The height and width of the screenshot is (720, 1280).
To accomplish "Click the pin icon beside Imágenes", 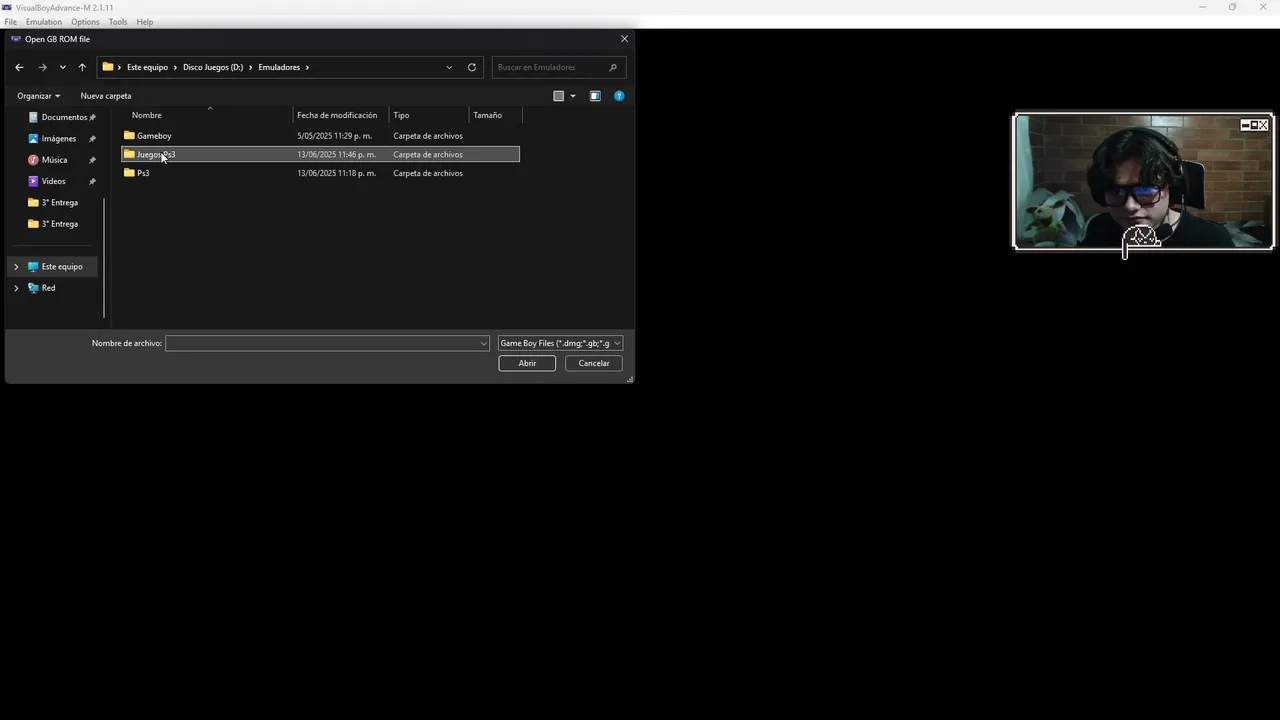I will click(x=93, y=139).
